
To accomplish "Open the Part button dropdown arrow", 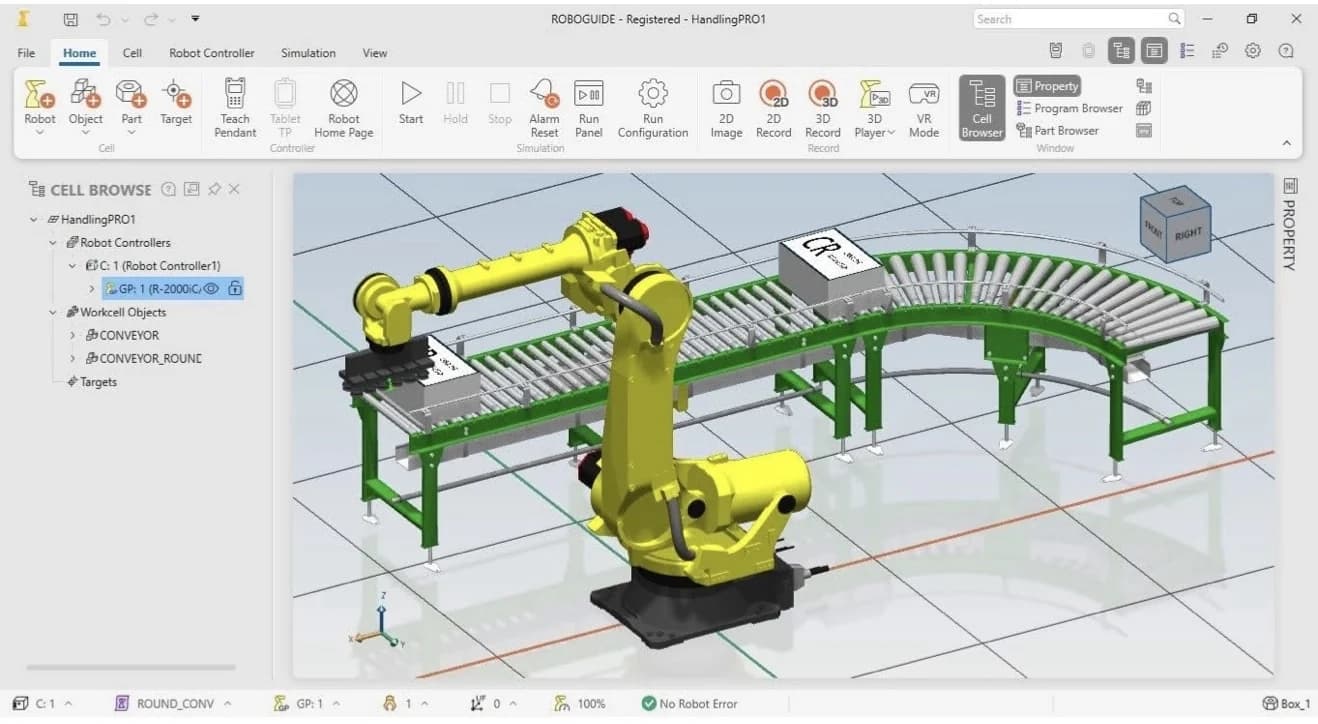I will pyautogui.click(x=131, y=132).
